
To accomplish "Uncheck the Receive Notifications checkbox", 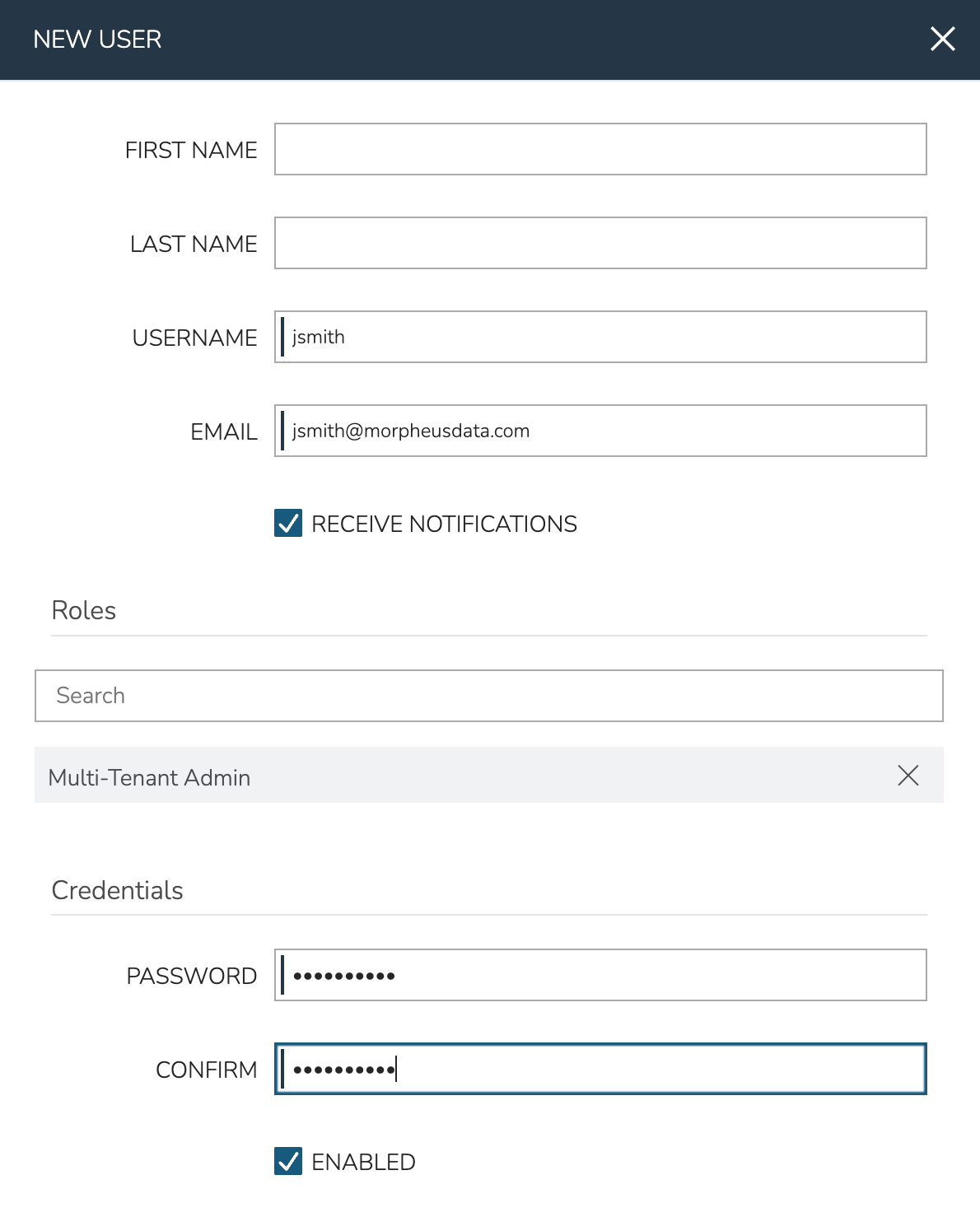I will pyautogui.click(x=288, y=524).
